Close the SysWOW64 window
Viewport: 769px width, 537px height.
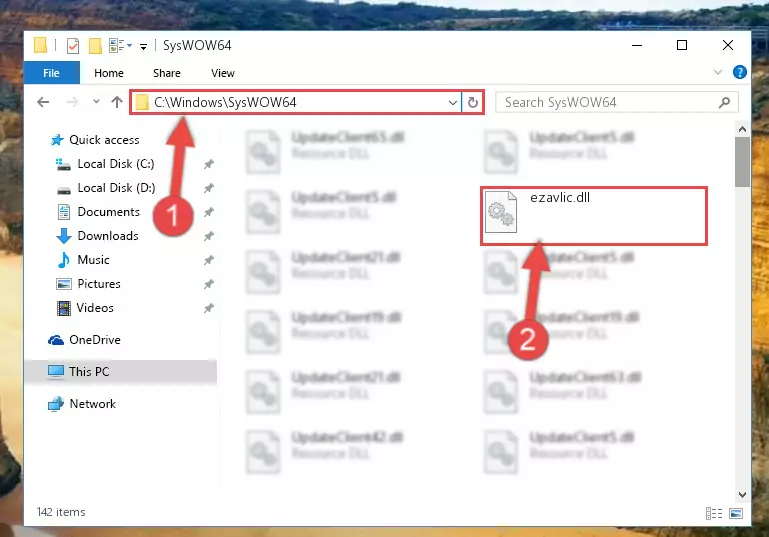point(728,46)
